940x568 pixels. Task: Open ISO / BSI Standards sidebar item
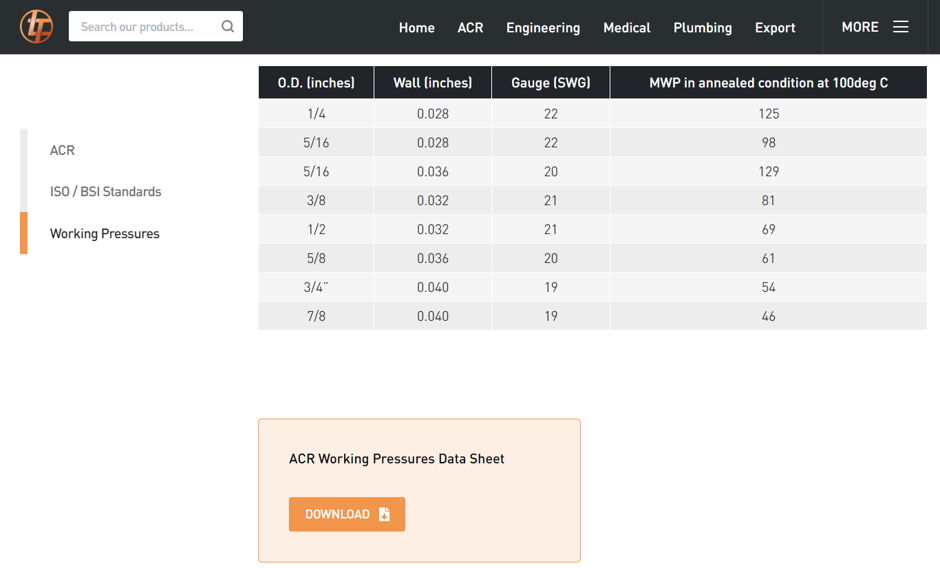pos(106,191)
